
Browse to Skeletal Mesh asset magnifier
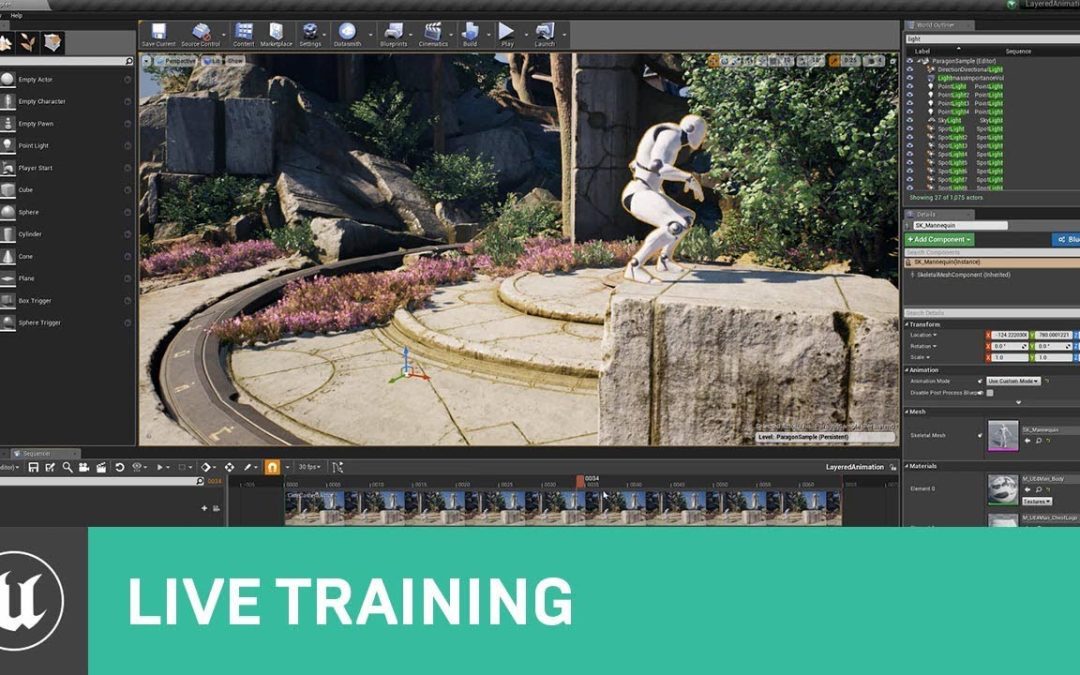pos(1039,441)
